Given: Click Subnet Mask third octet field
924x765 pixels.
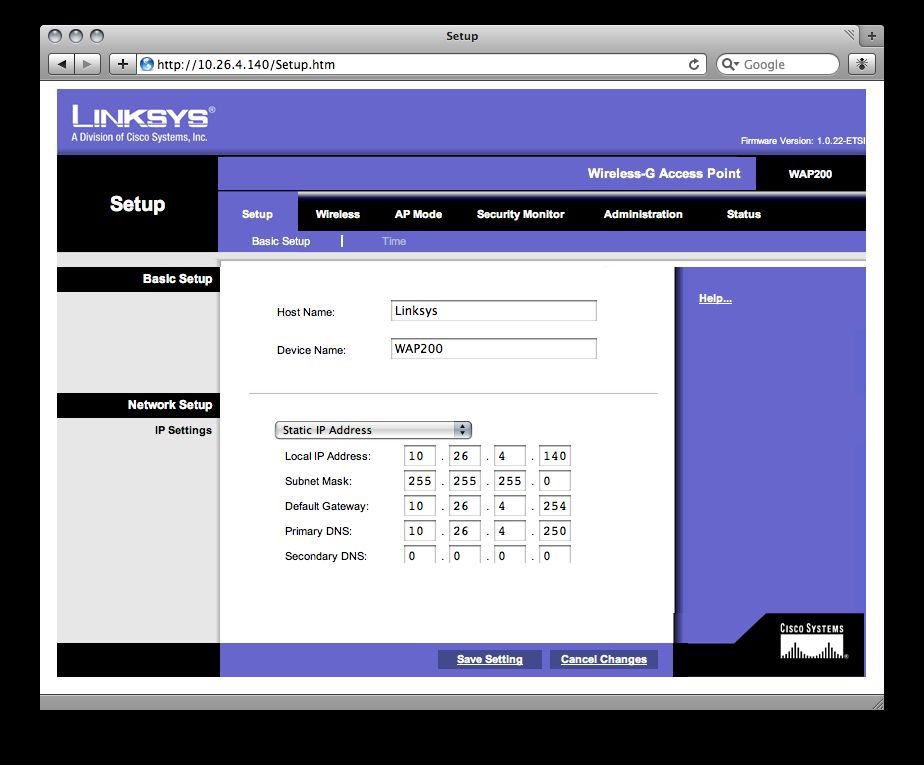Looking at the screenshot, I should coord(510,481).
